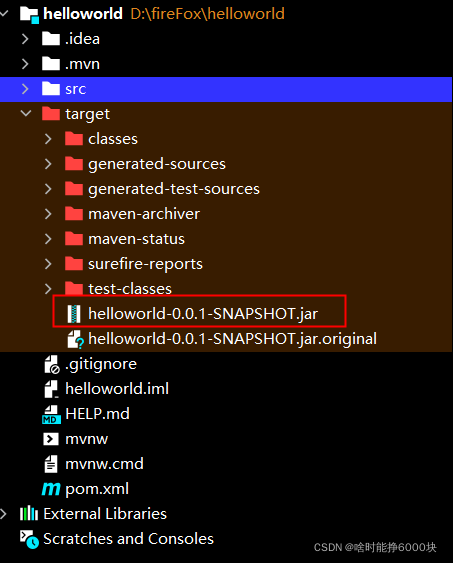Expand the External Libraries node

click(4, 513)
